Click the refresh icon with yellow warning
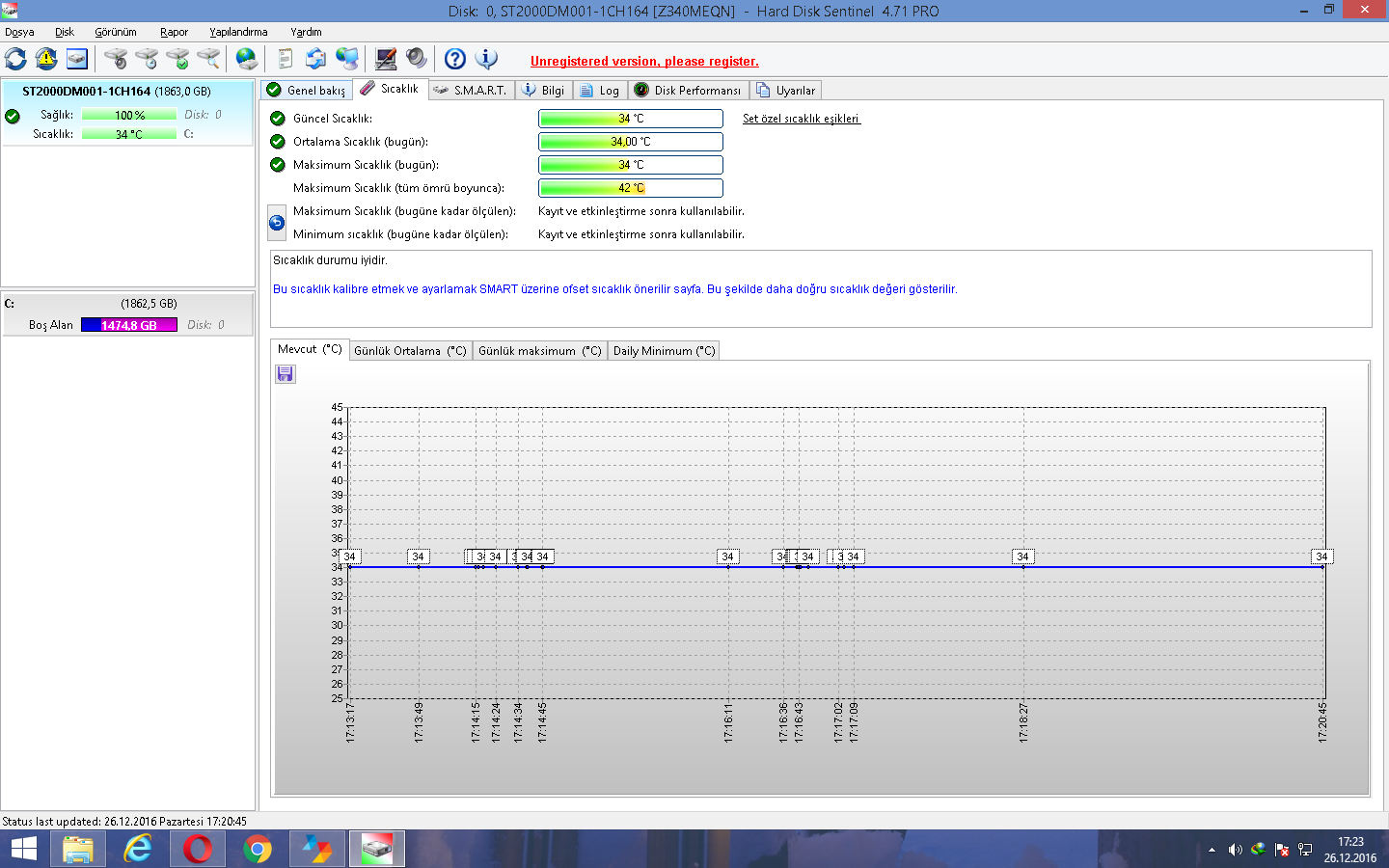The image size is (1389, 868). (46, 59)
